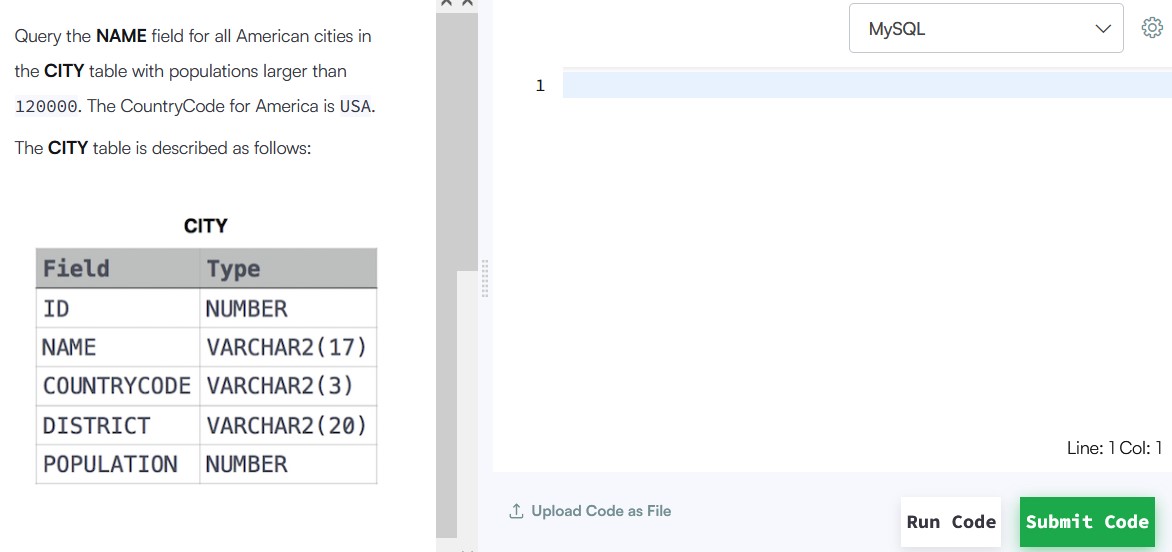
Task: Click the VARCHAR2(17) type cell
Action: click(x=289, y=347)
